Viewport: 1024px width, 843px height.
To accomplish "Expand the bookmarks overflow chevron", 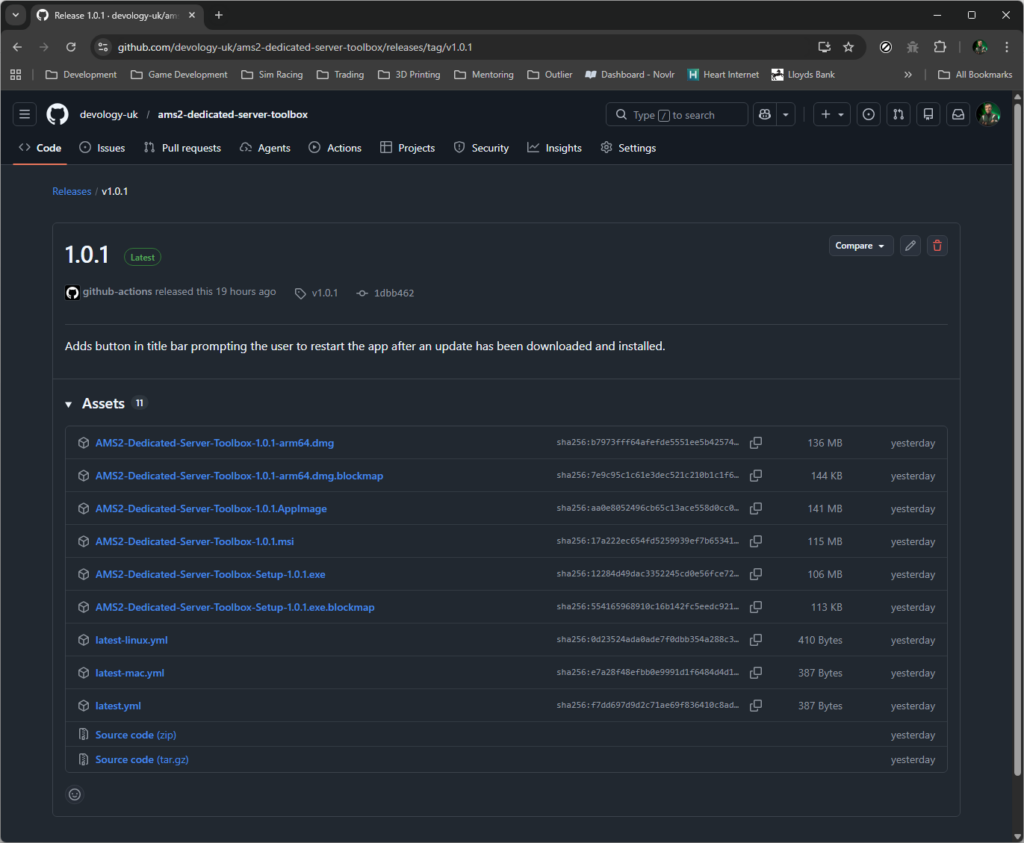I will click(908, 75).
